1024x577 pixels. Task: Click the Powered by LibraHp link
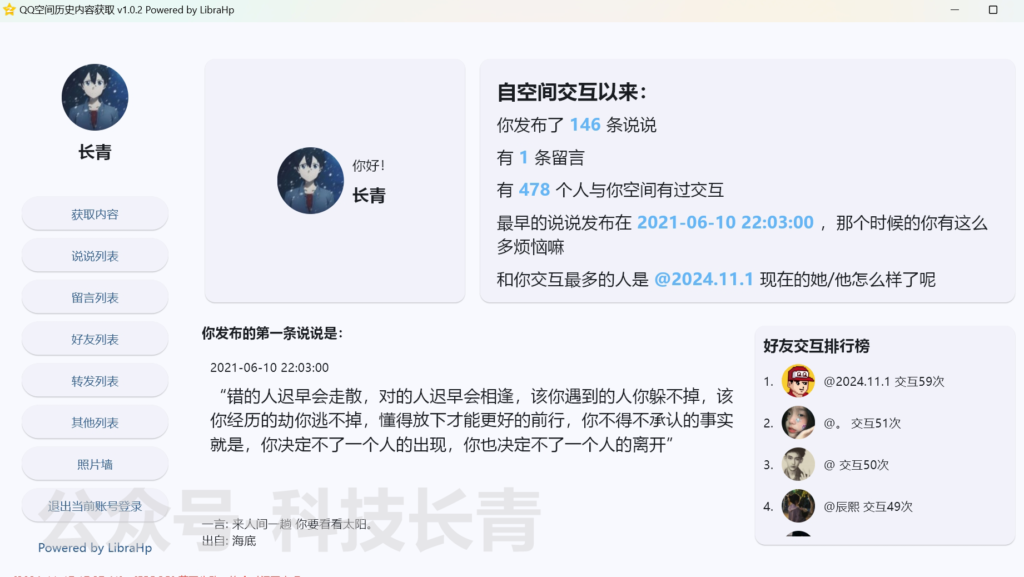(x=95, y=547)
